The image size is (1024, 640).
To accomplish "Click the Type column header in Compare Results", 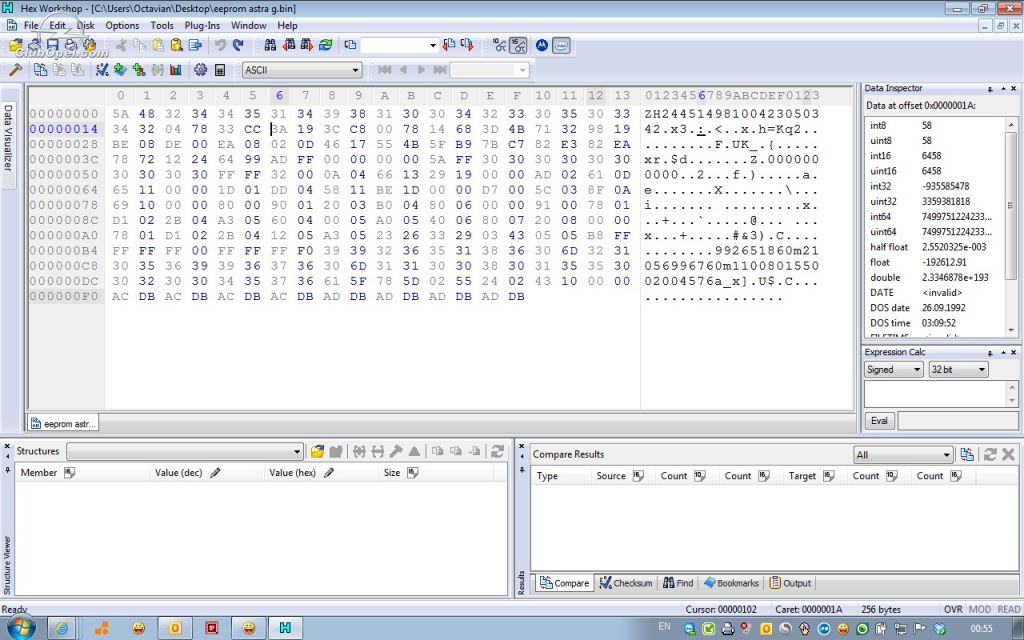I will point(560,475).
